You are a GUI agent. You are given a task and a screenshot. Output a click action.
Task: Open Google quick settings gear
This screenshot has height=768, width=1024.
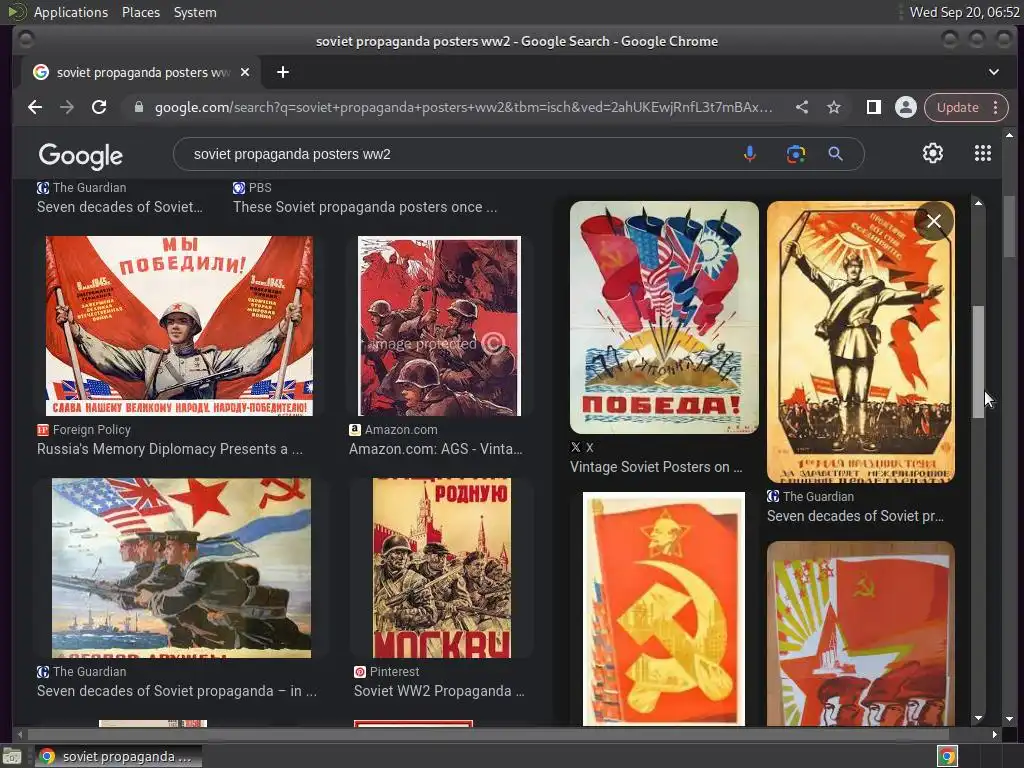point(933,153)
